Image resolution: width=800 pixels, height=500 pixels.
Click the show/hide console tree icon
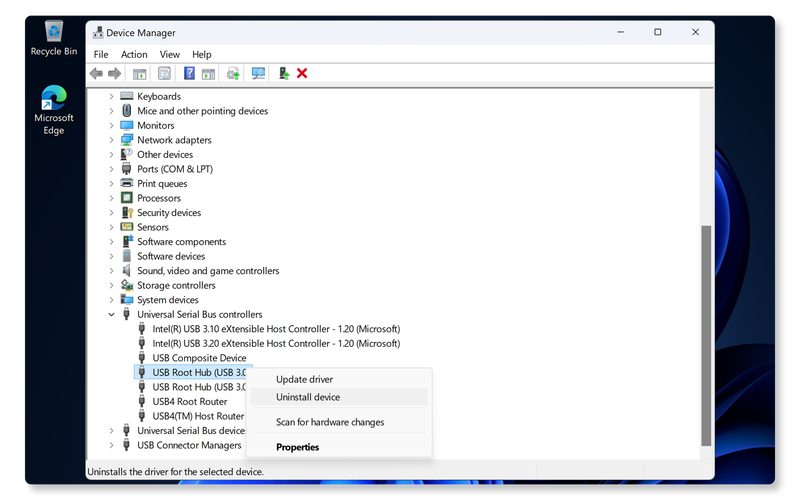(x=140, y=73)
